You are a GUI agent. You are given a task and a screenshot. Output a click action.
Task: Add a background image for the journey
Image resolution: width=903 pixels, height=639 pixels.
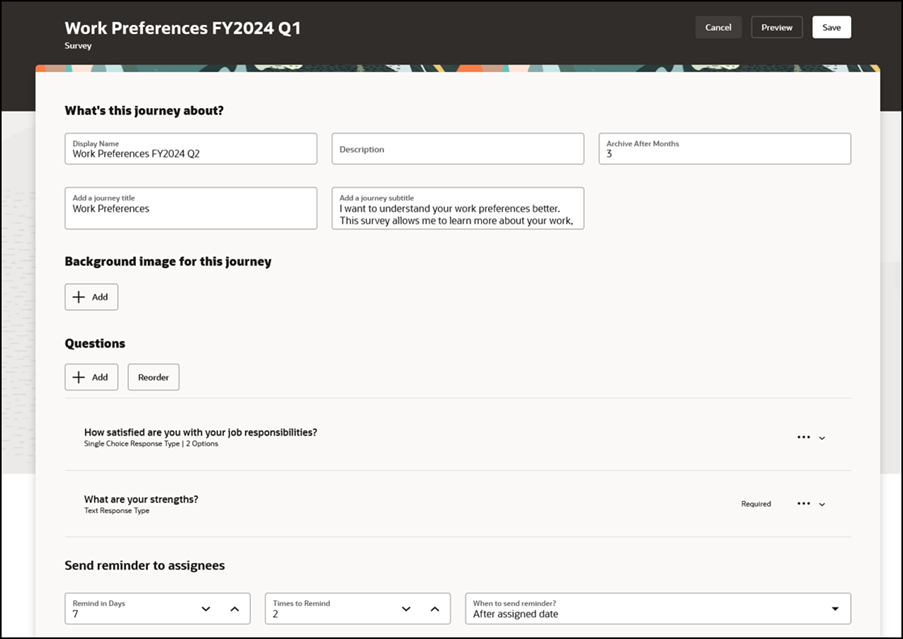[92, 297]
